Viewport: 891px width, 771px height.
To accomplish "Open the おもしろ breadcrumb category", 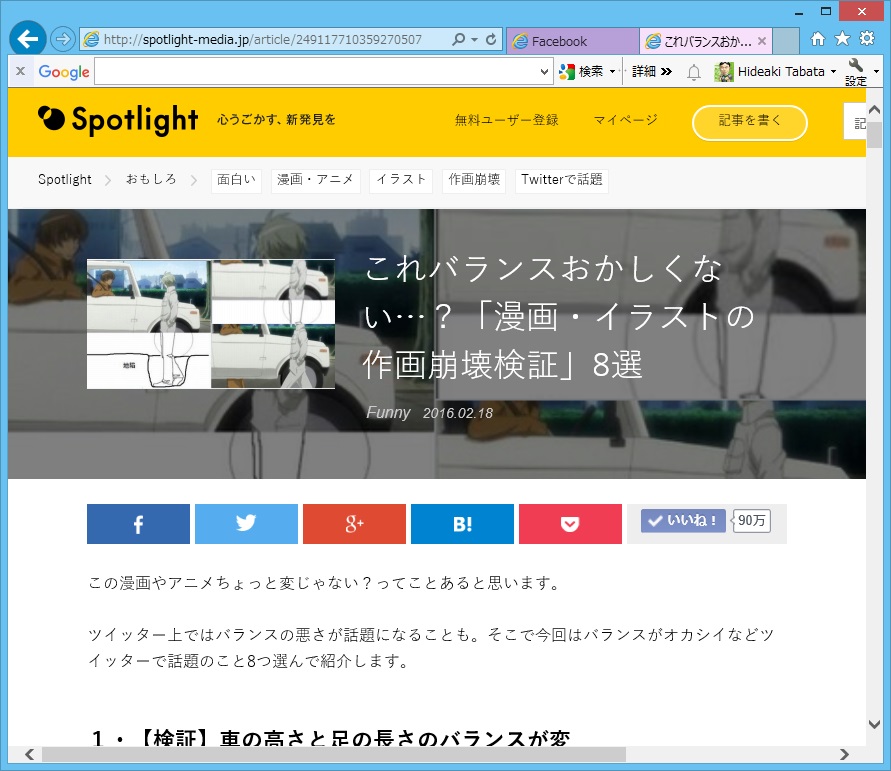I will (151, 180).
